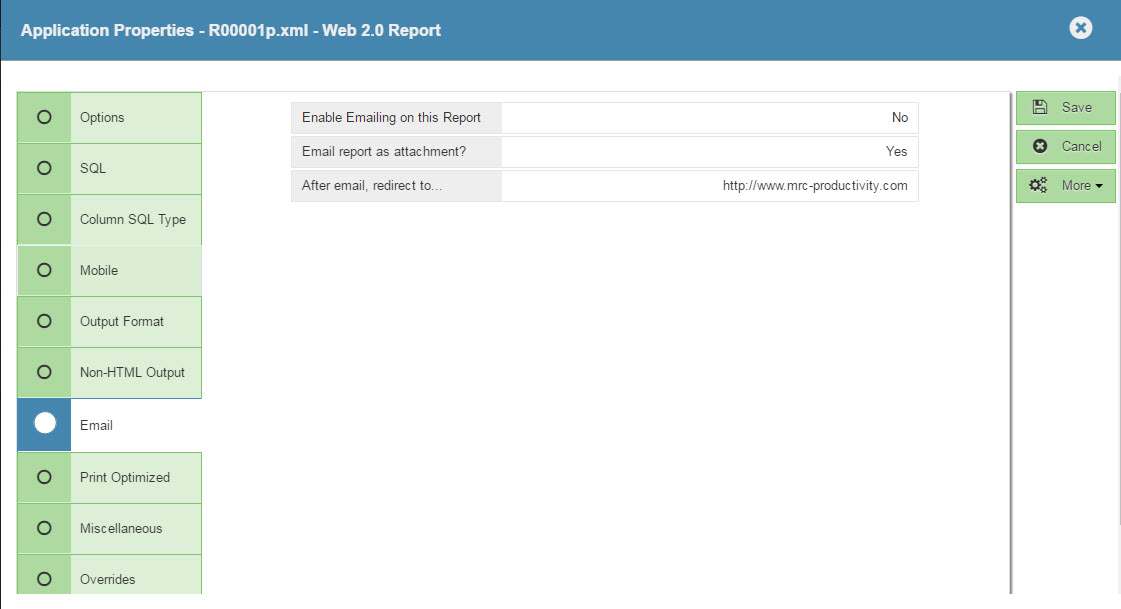This screenshot has height=609, width=1121.
Task: Click the floppy disk icon on Save
Action: (1040, 107)
